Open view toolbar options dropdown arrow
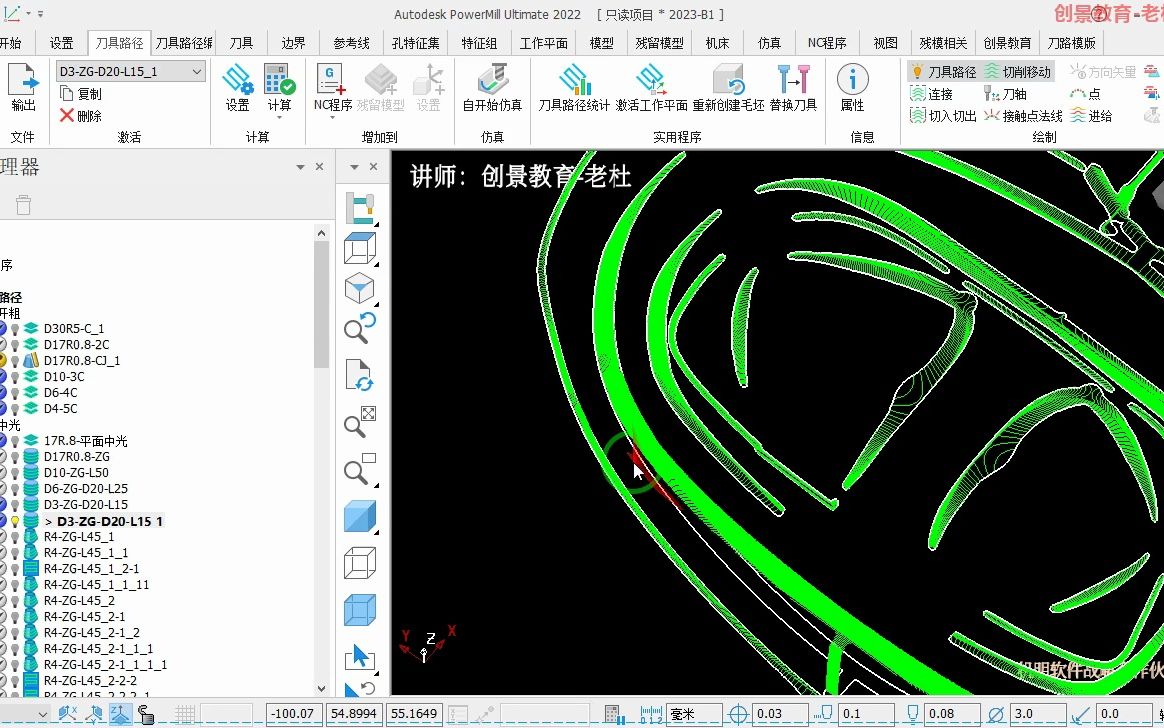 (x=354, y=167)
